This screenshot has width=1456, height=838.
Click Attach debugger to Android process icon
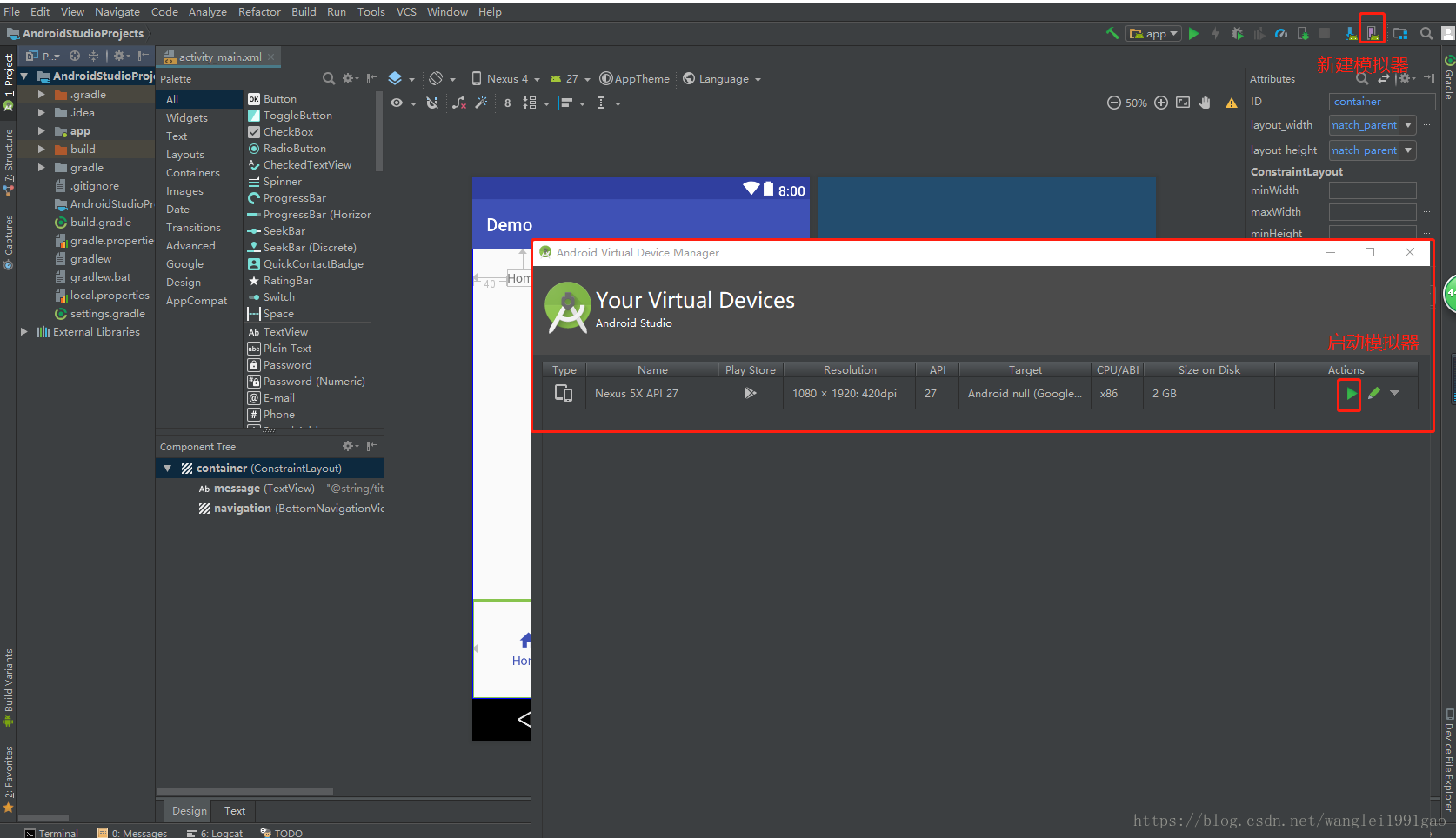[1303, 33]
